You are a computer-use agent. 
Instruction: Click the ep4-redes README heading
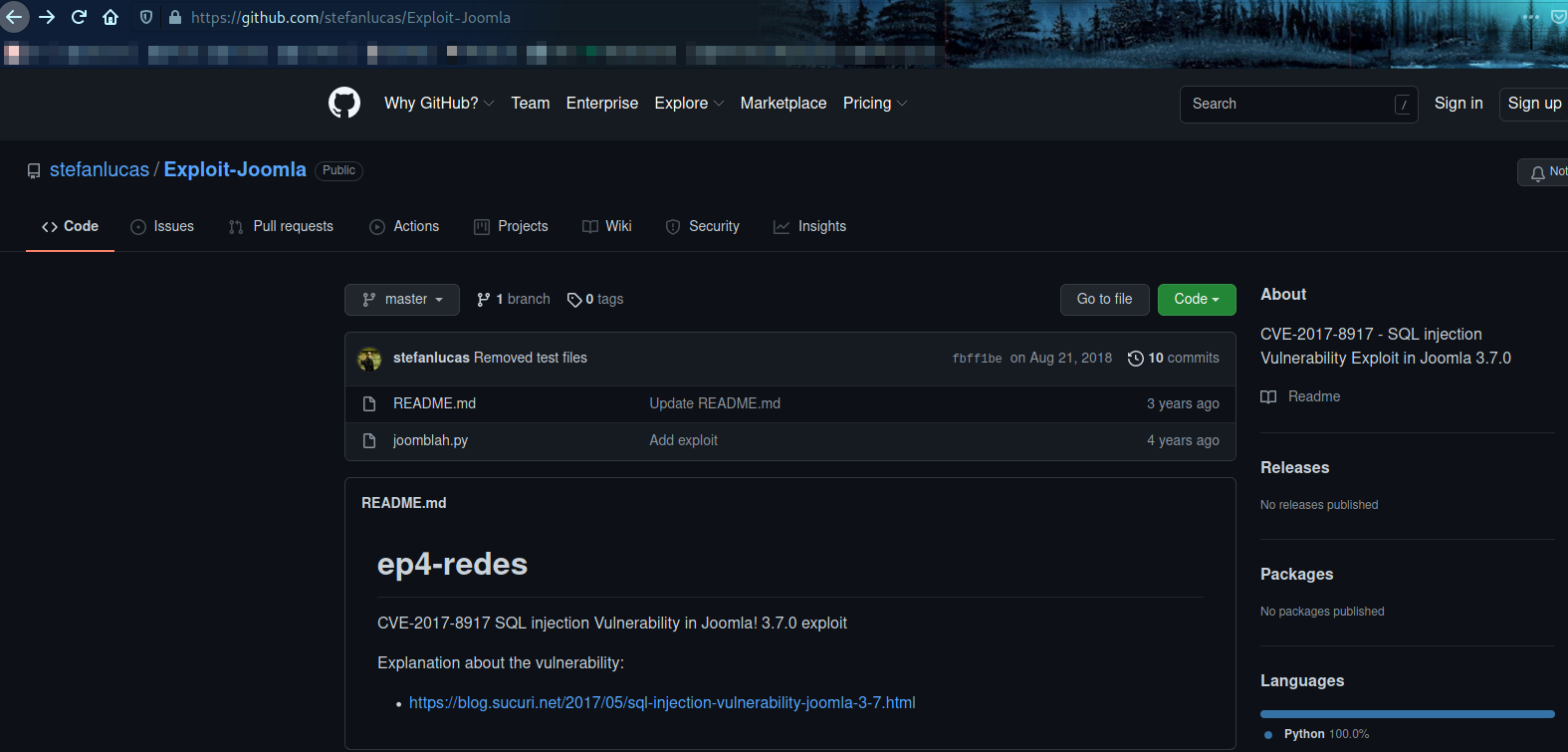tap(452, 564)
